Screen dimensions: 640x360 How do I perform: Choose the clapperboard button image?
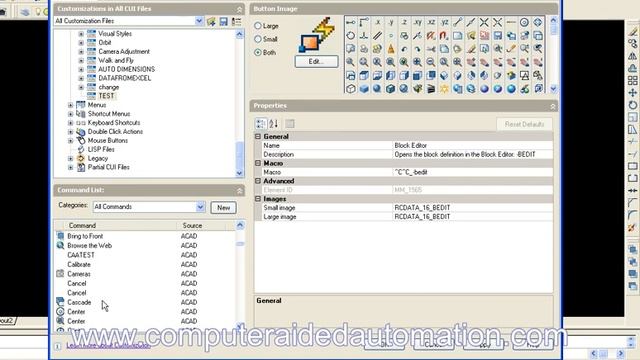pyautogui.click(x=431, y=89)
